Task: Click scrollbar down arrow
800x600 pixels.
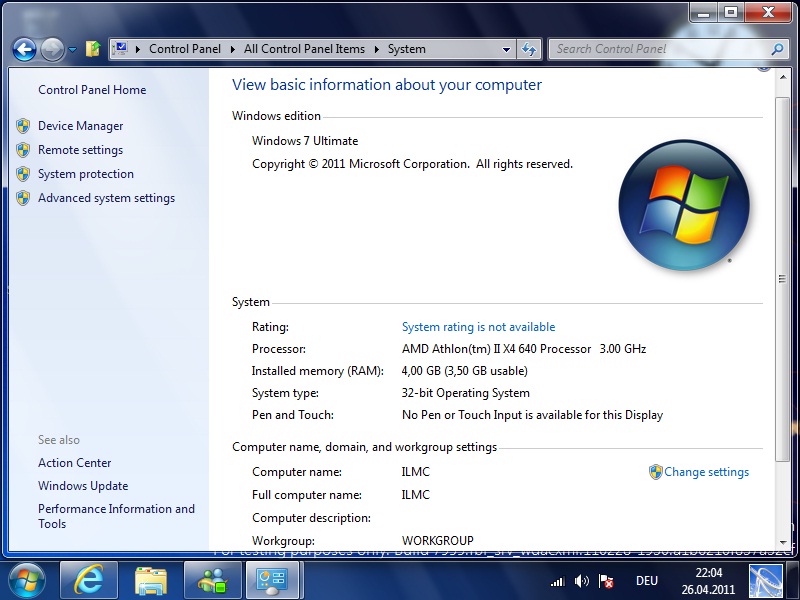Action: tap(783, 543)
